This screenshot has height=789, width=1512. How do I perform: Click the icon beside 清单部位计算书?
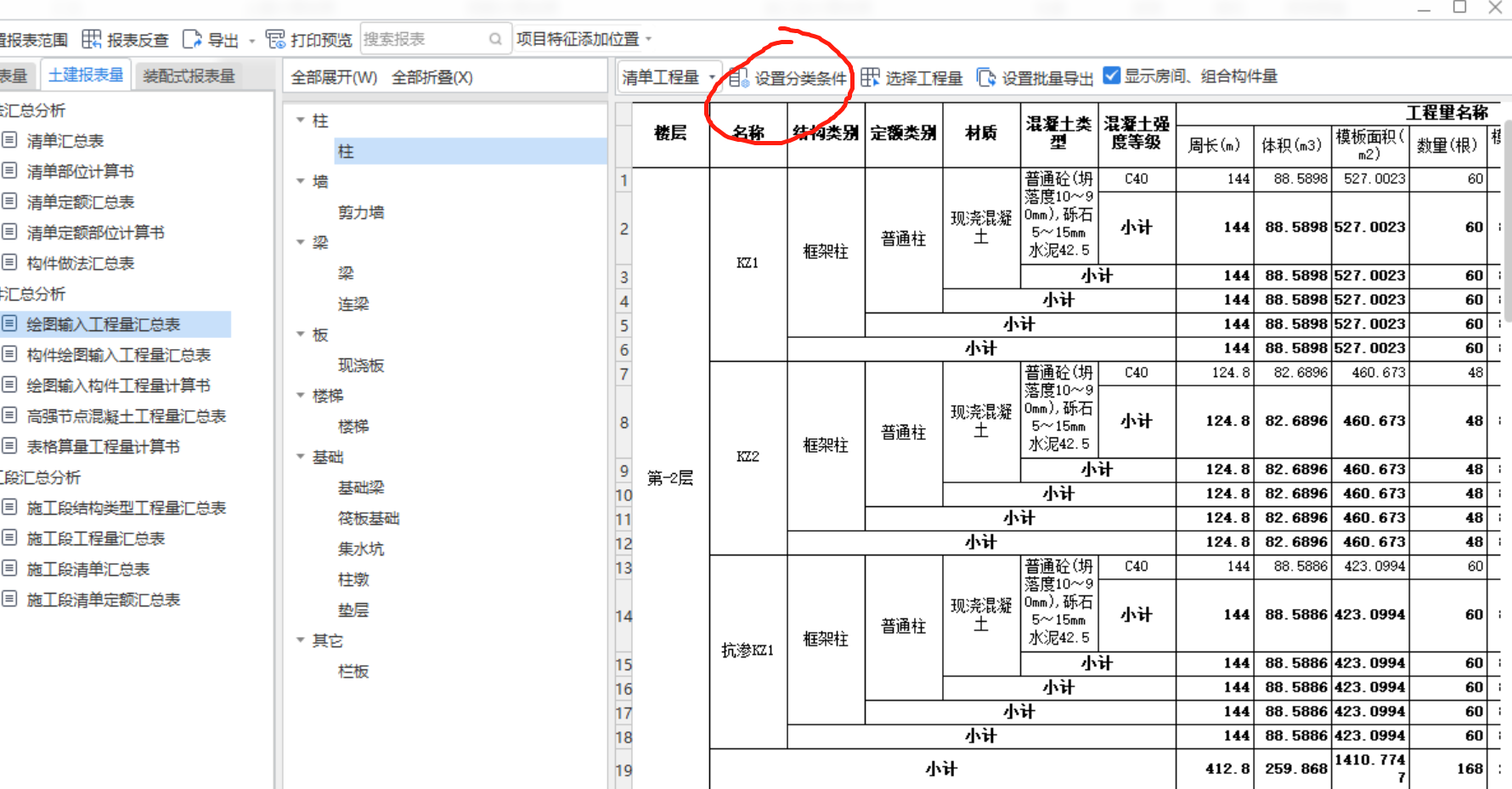click(9, 171)
